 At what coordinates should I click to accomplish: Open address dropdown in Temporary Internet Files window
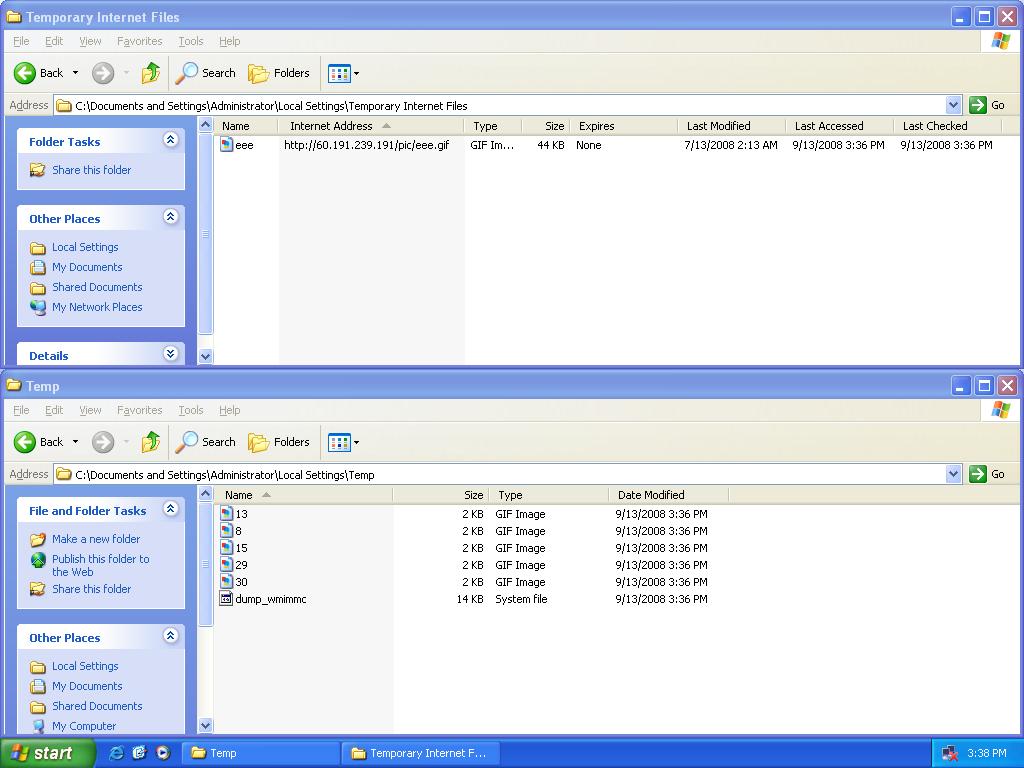pyautogui.click(x=953, y=105)
